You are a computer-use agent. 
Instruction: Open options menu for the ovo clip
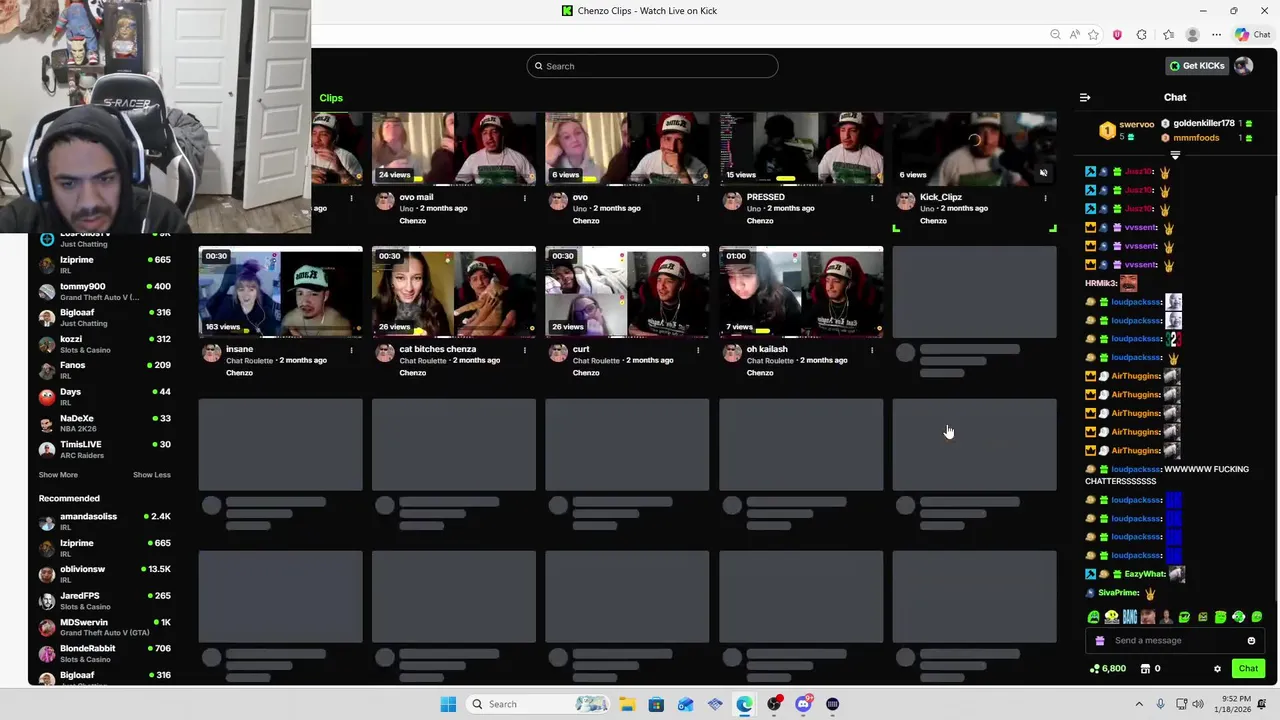coord(698,198)
